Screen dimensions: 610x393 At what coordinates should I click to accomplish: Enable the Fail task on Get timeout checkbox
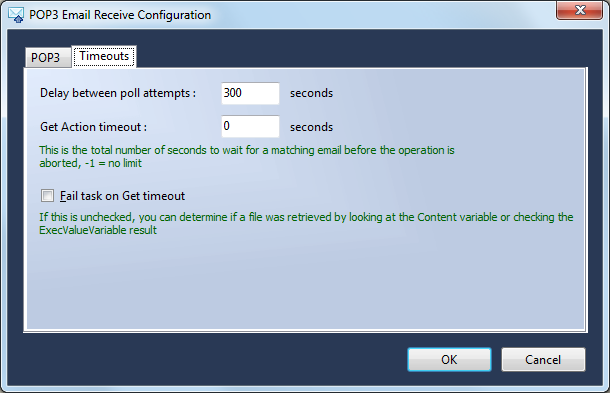pyautogui.click(x=47, y=195)
